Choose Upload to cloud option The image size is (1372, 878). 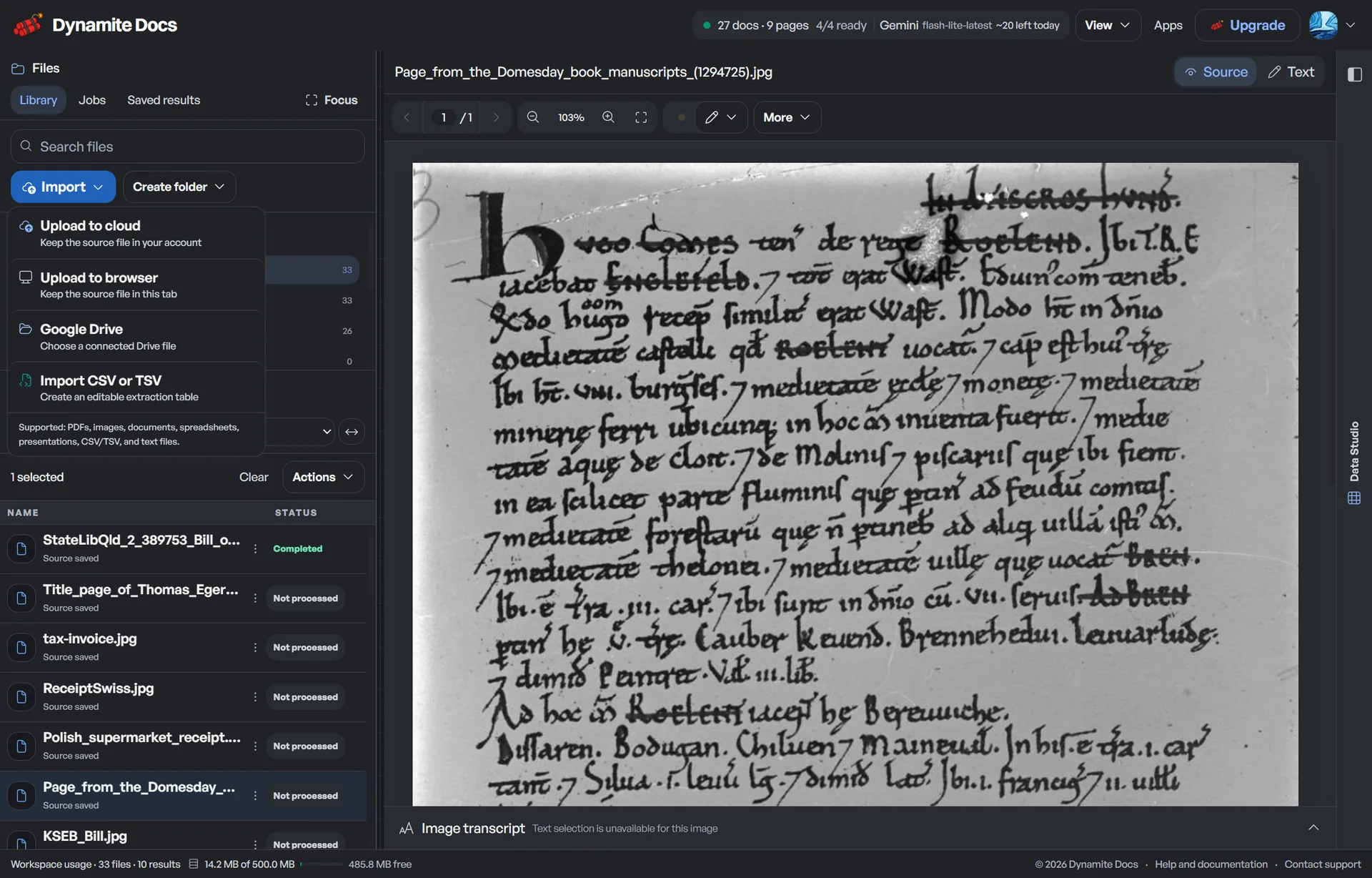[136, 233]
